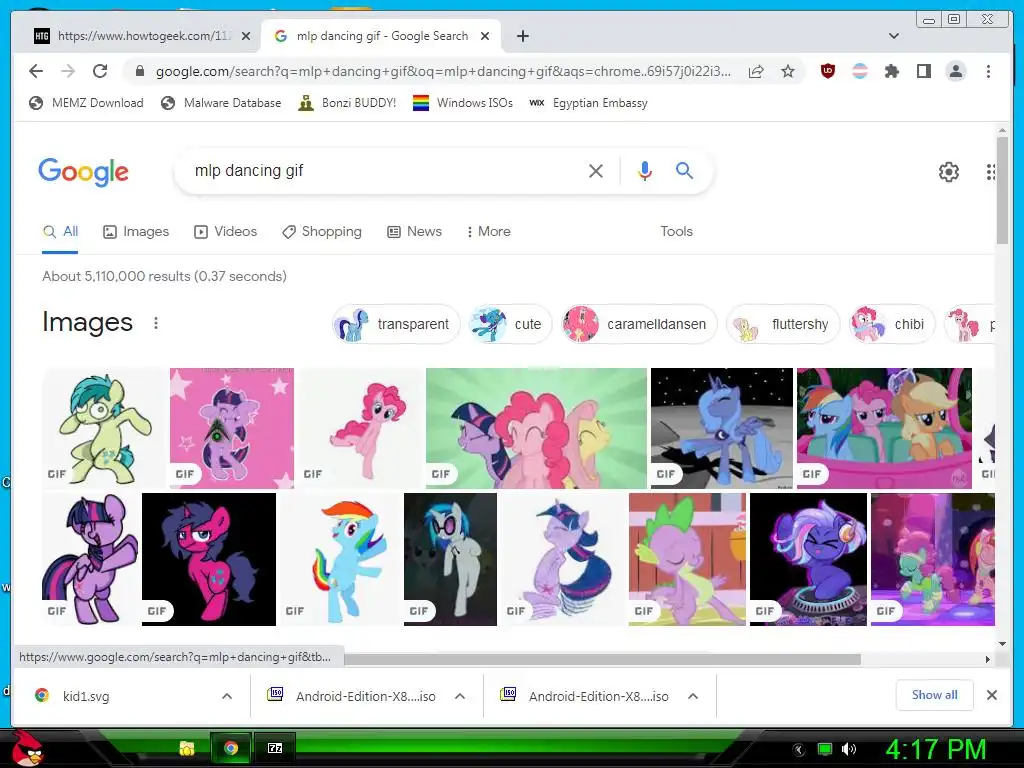1024x768 pixels.
Task: Open the uBlock Origin shield extension
Action: click(x=827, y=71)
